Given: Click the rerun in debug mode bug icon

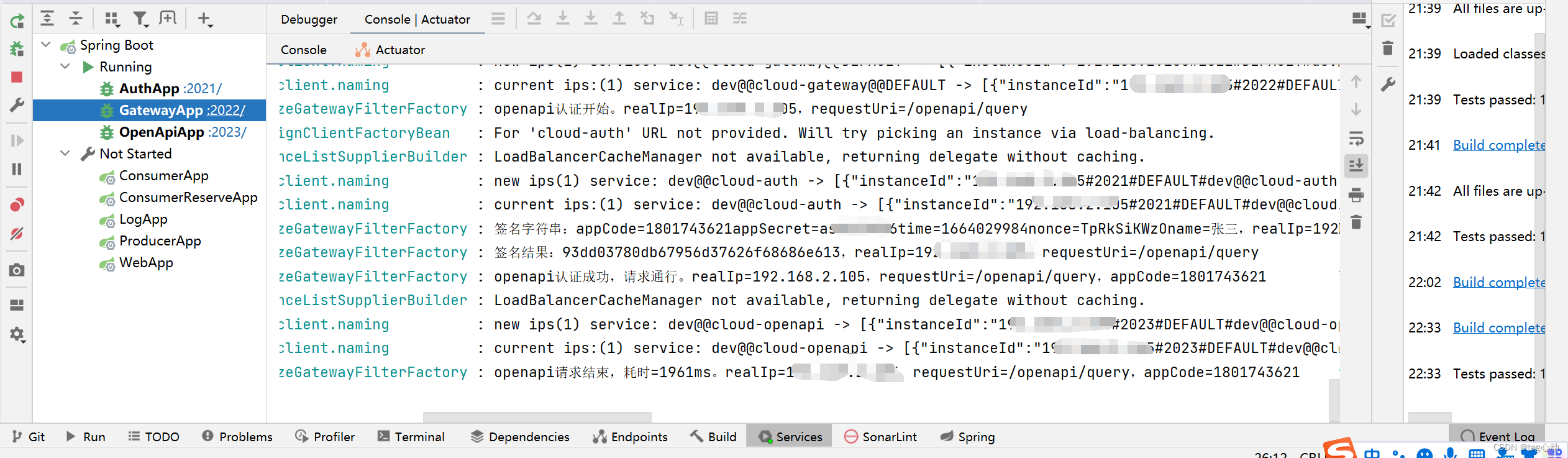Looking at the screenshot, I should (x=17, y=48).
